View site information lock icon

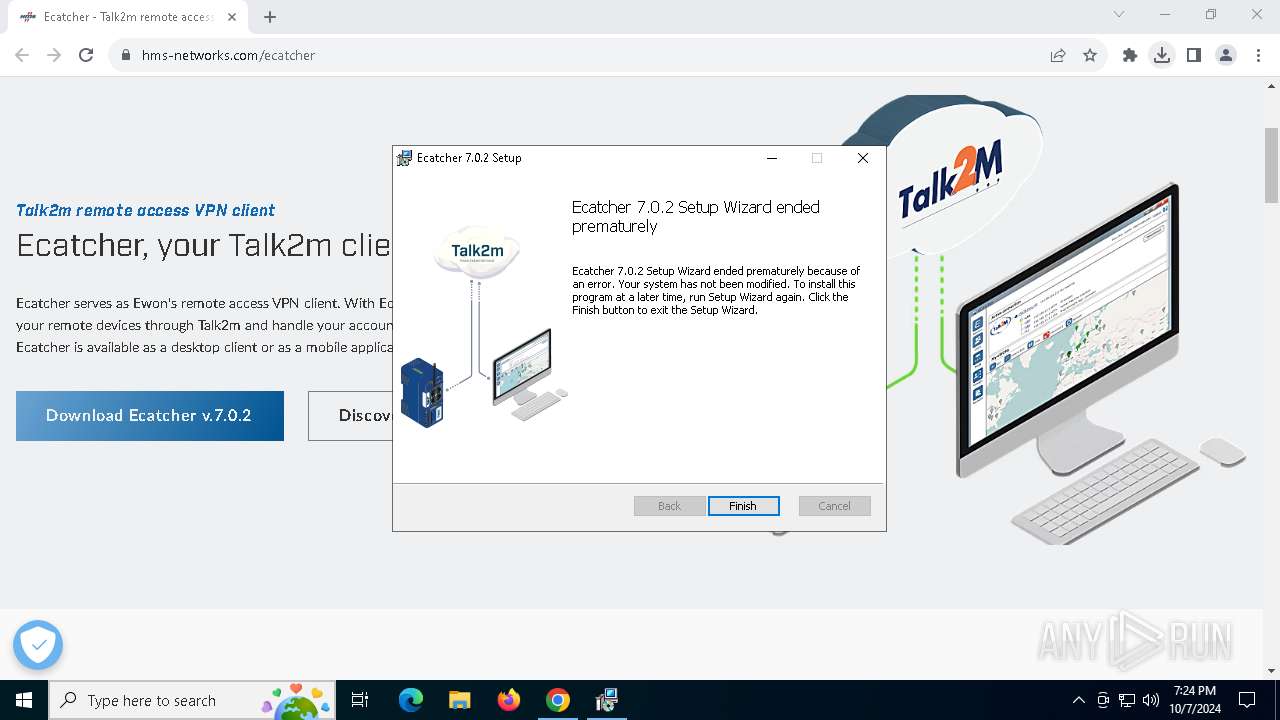(x=126, y=55)
